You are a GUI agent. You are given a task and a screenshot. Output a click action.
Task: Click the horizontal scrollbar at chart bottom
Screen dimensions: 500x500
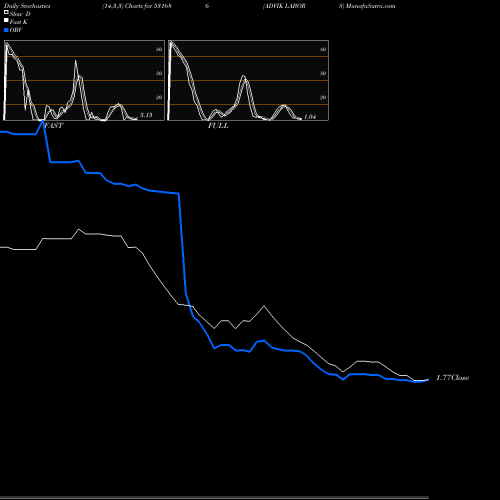[x=214, y=498]
